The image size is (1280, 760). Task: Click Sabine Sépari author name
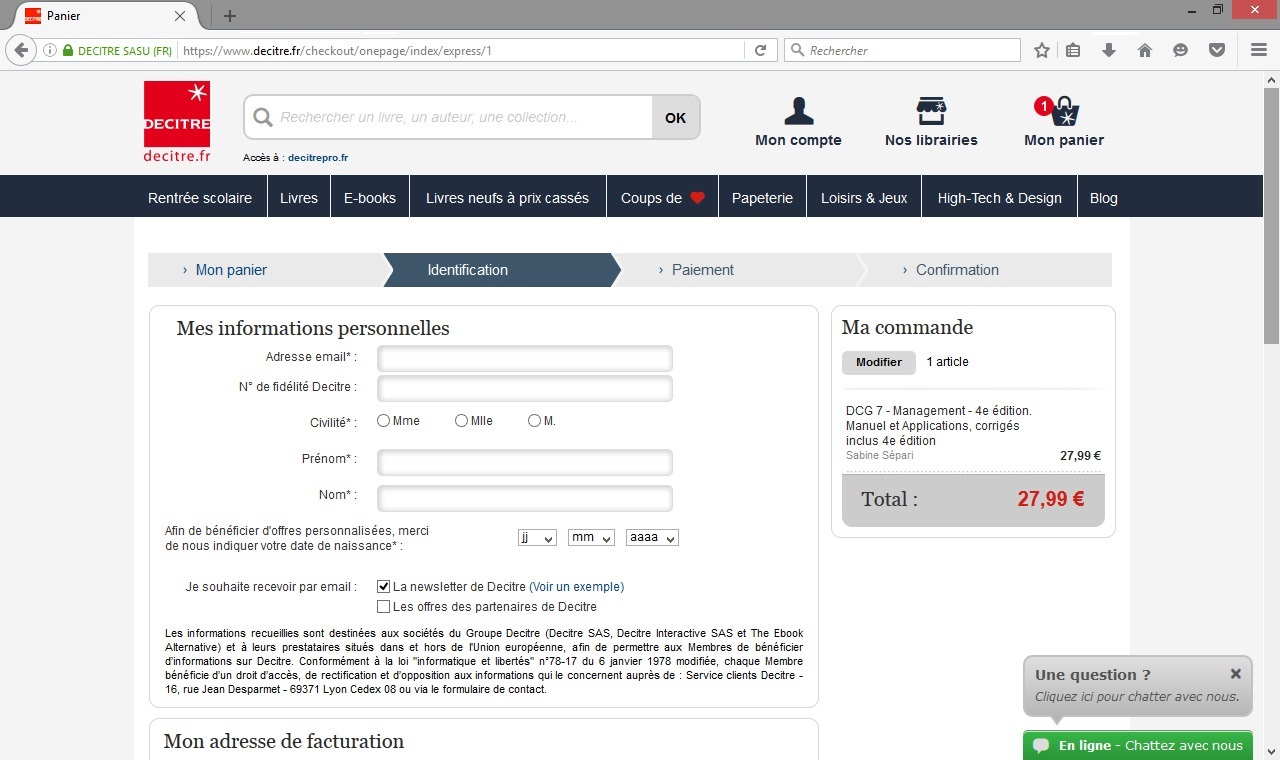pos(880,456)
